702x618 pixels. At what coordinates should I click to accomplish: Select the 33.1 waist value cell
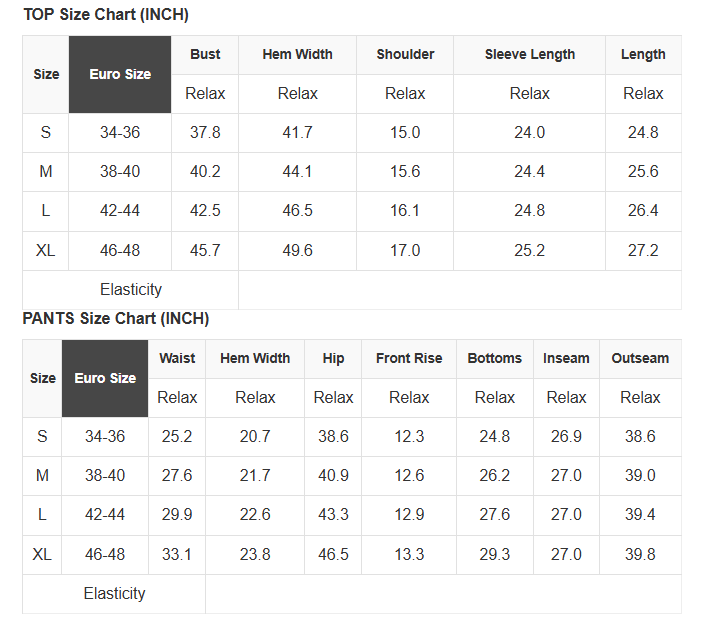[177, 554]
